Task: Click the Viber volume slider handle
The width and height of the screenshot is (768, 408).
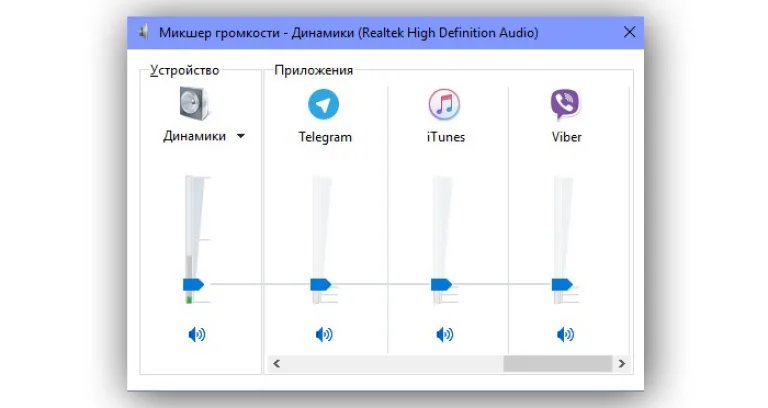Action: (x=562, y=285)
